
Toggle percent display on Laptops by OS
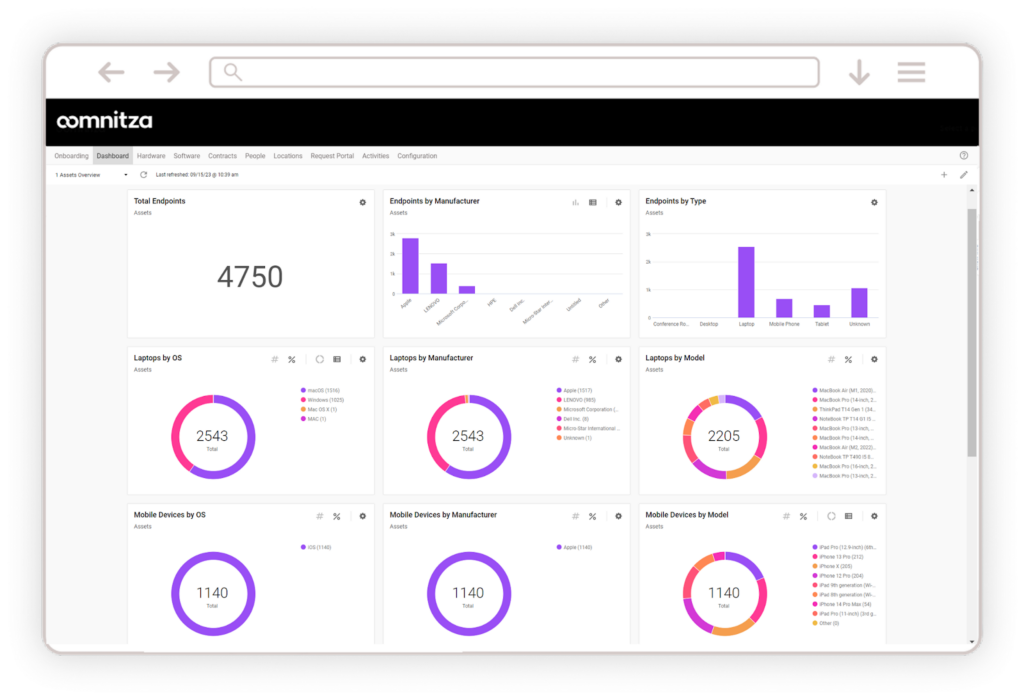pos(292,359)
